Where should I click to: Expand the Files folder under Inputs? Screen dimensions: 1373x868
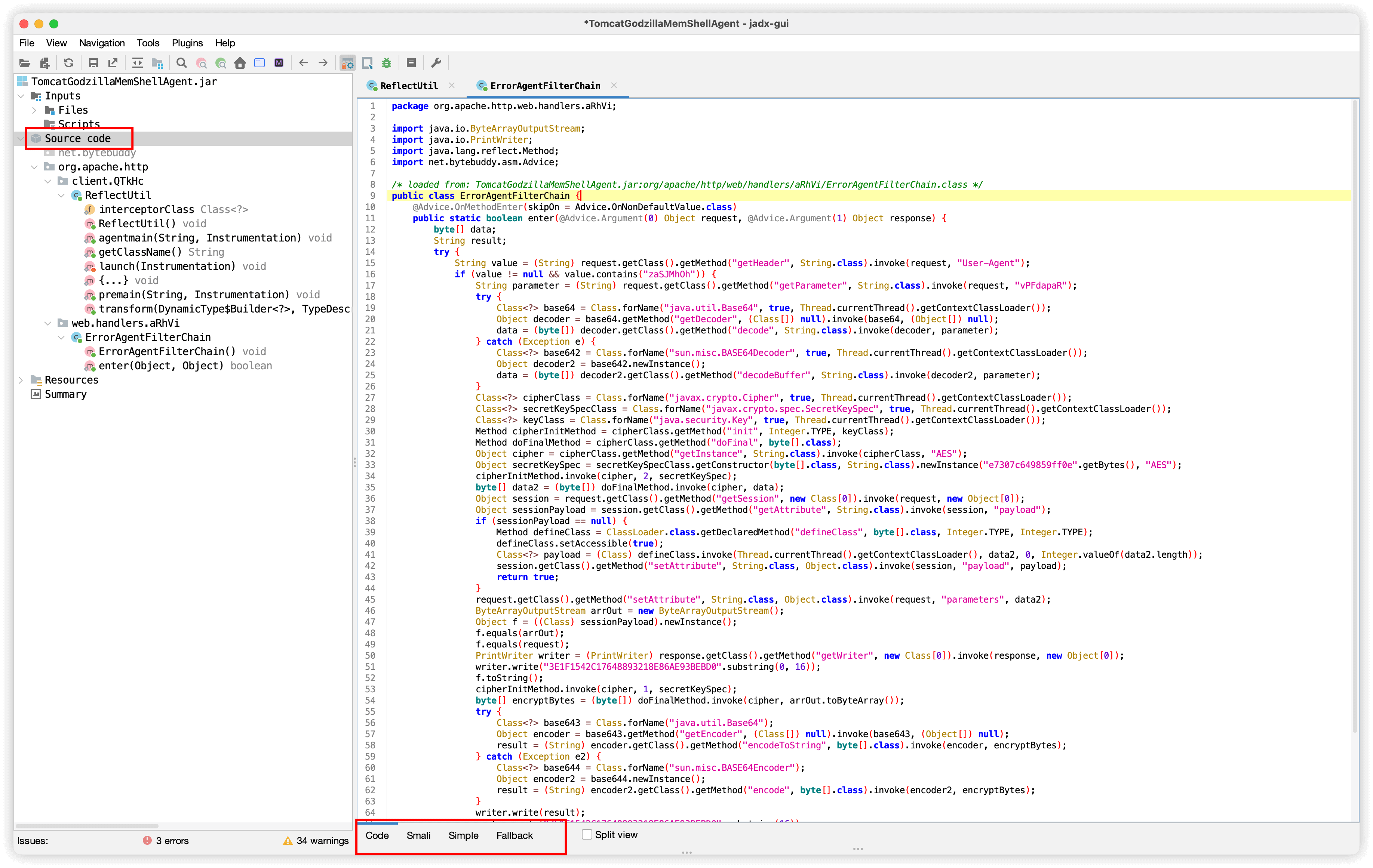click(34, 110)
